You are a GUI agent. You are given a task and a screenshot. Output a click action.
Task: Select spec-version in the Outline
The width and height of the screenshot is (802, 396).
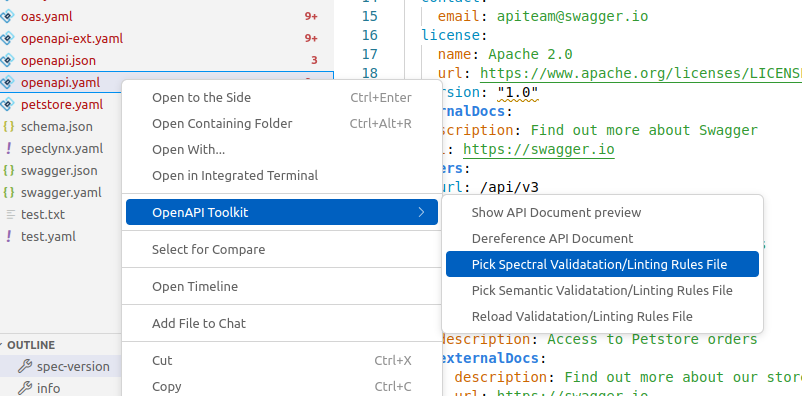(x=73, y=367)
